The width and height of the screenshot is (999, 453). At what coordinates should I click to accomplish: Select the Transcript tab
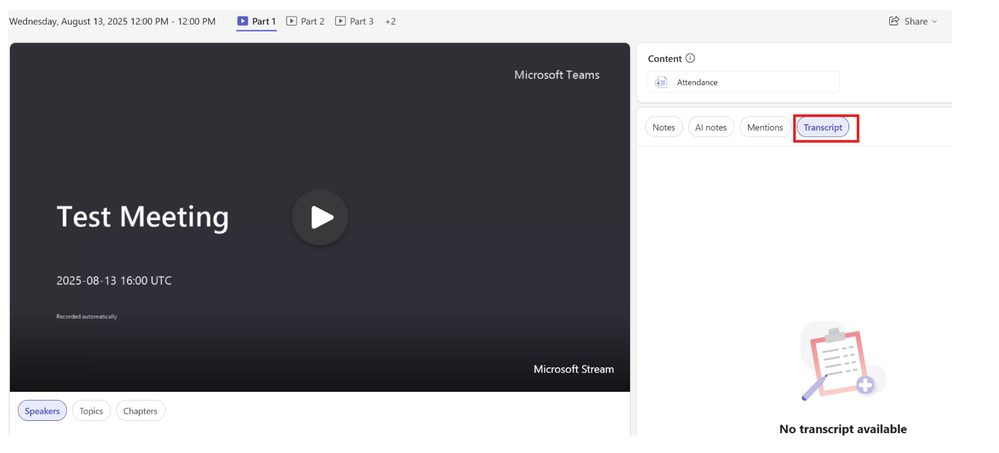[823, 127]
